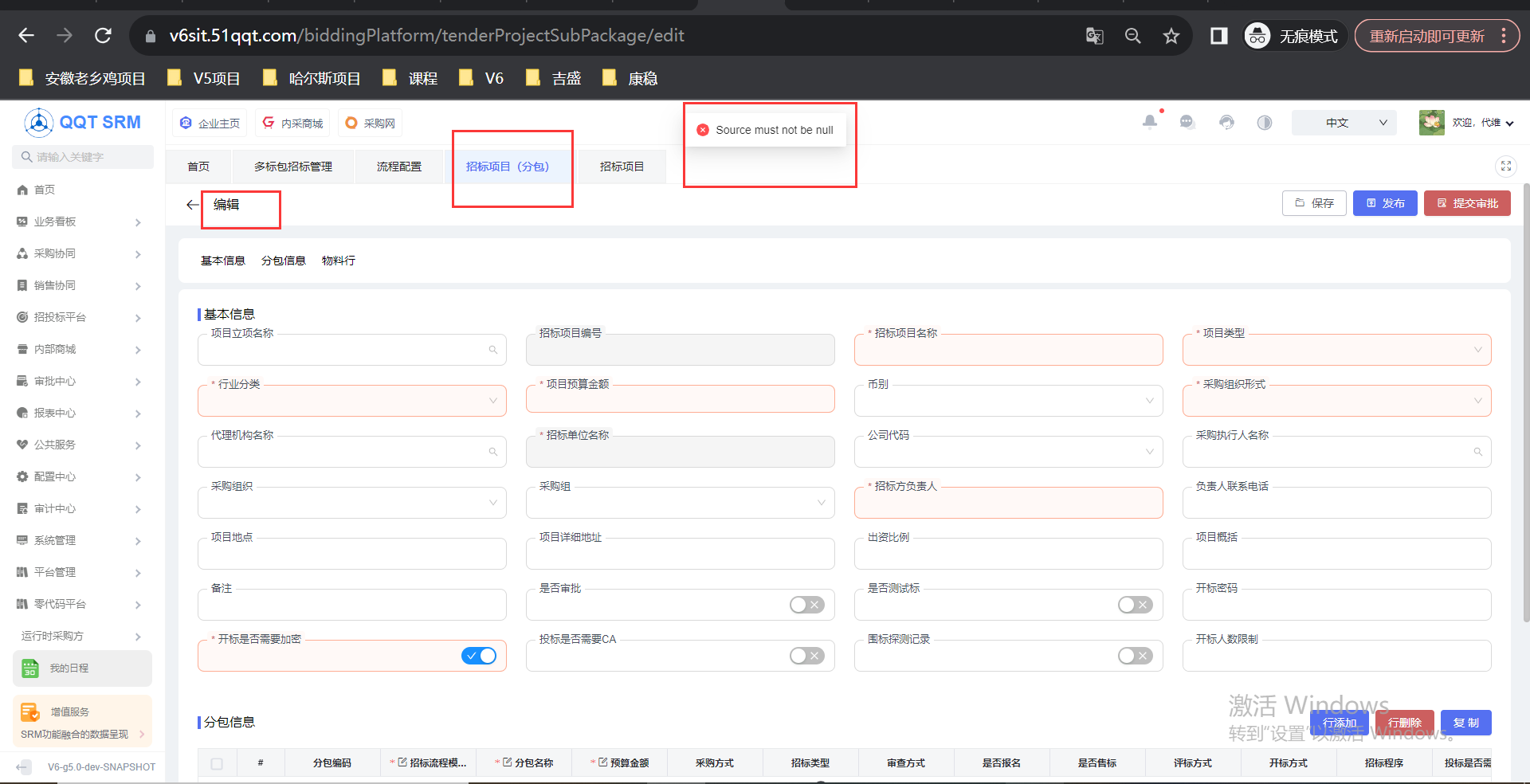This screenshot has height=784, width=1530.
Task: Click the 复制 button in 分包信息
Action: pos(1466,723)
